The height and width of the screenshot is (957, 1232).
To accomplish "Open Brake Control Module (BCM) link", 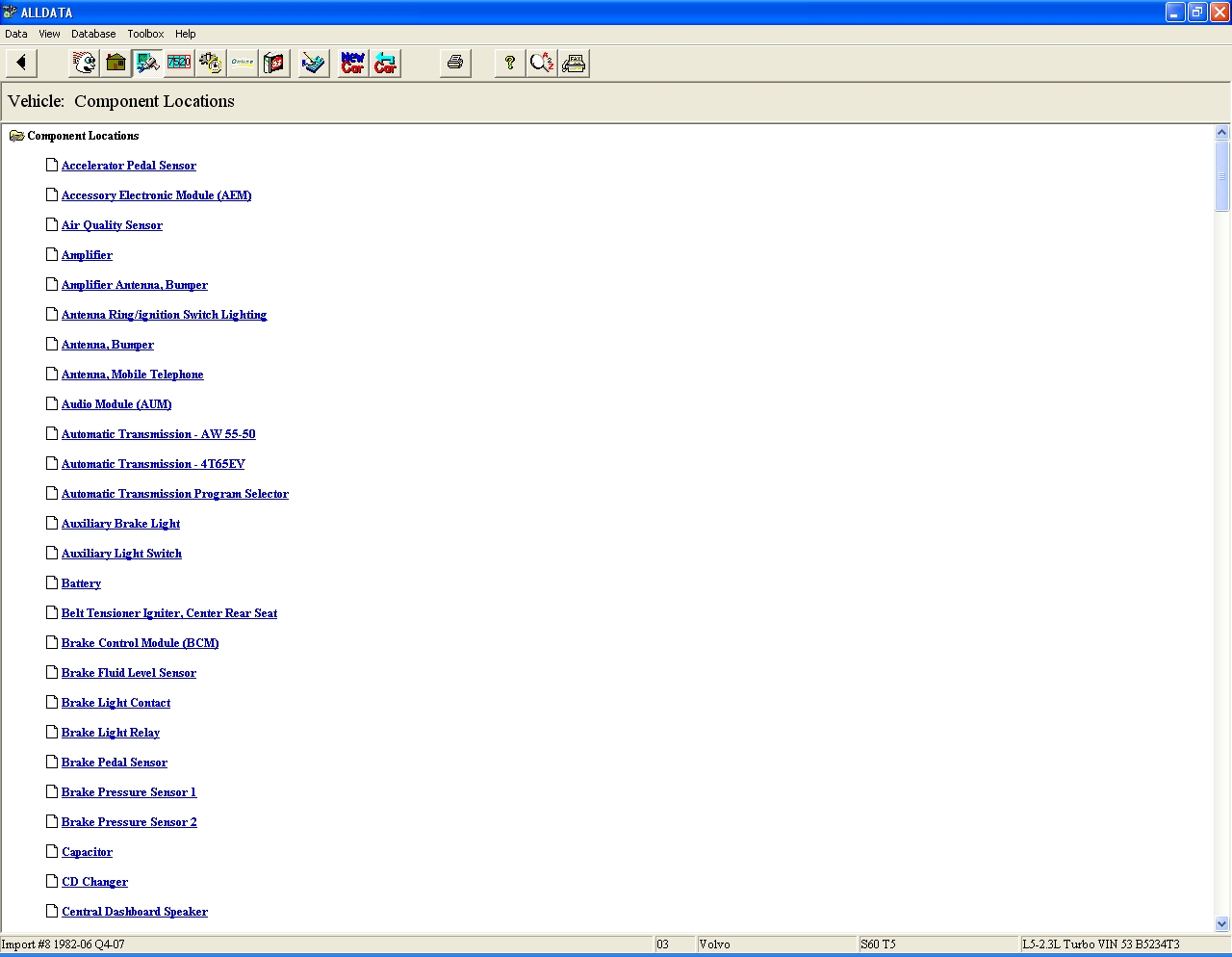I will pyautogui.click(x=141, y=643).
